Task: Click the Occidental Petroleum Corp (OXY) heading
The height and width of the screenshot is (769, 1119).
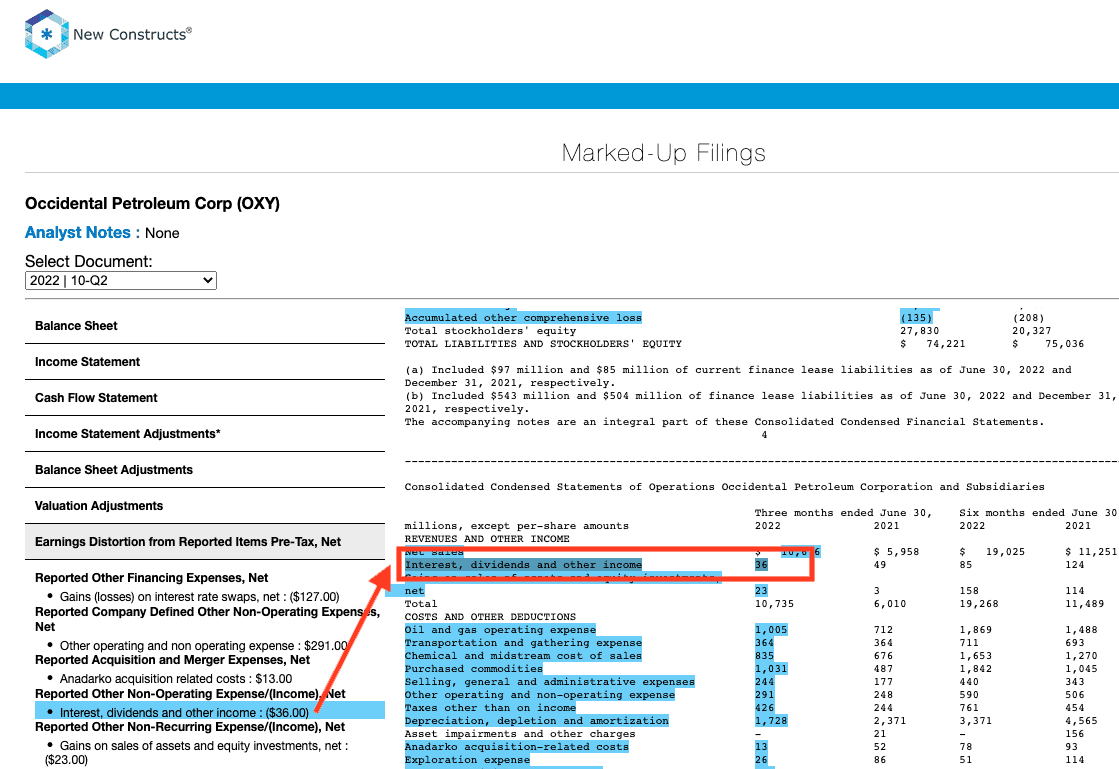Action: point(153,203)
